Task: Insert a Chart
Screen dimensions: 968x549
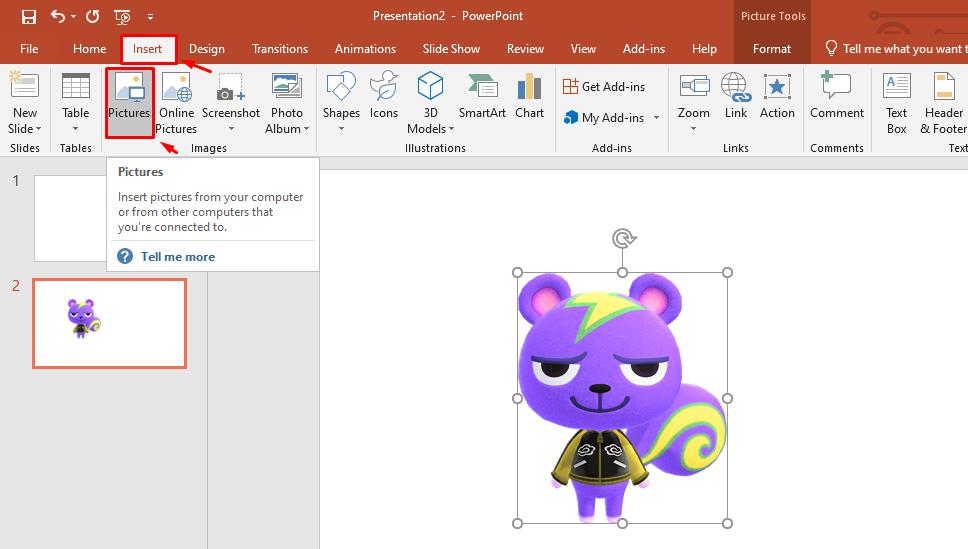Action: 530,96
